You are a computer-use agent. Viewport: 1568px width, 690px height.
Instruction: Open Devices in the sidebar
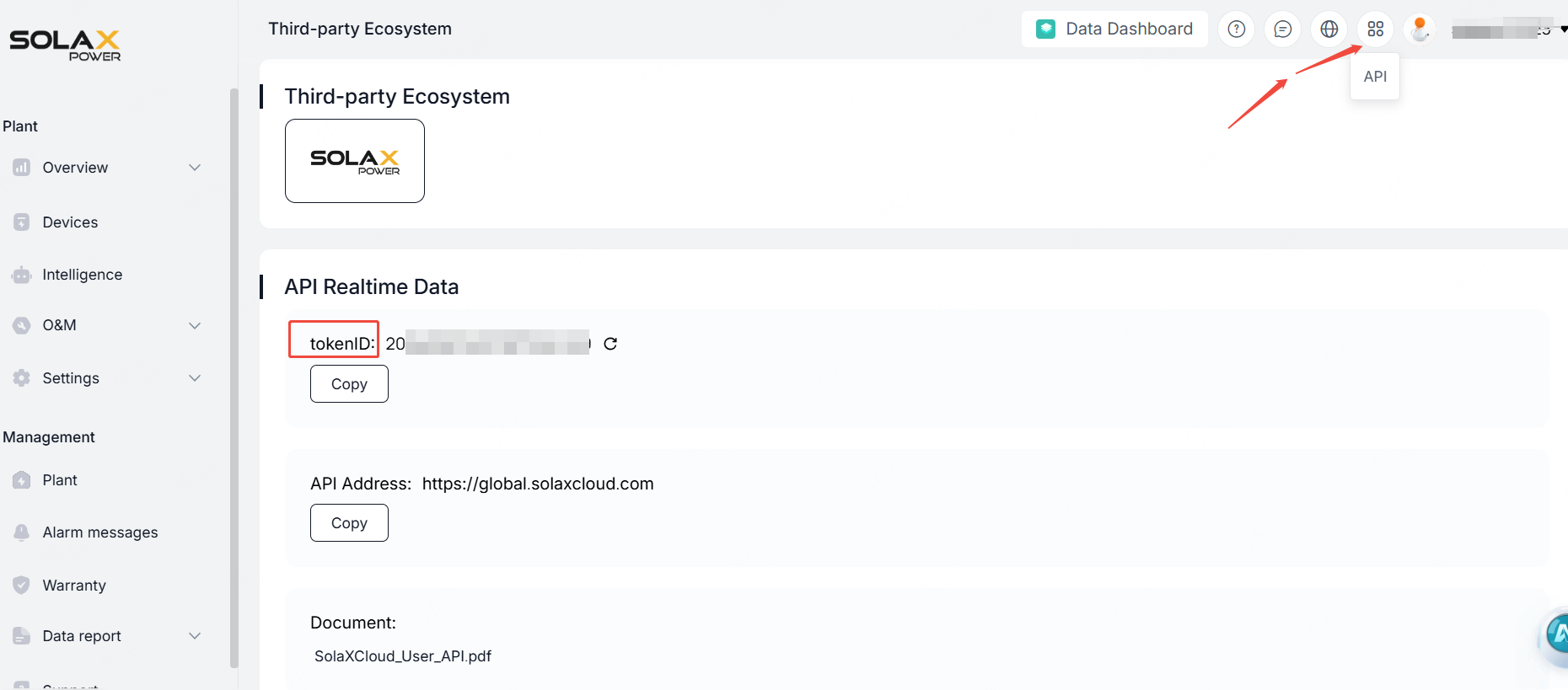pyautogui.click(x=70, y=222)
